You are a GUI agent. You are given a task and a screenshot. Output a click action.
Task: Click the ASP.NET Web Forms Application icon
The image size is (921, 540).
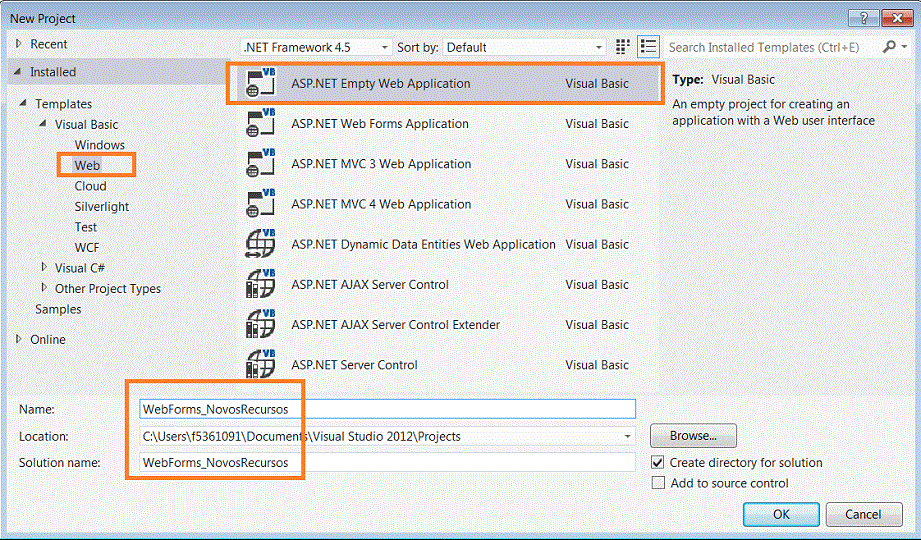[x=261, y=123]
